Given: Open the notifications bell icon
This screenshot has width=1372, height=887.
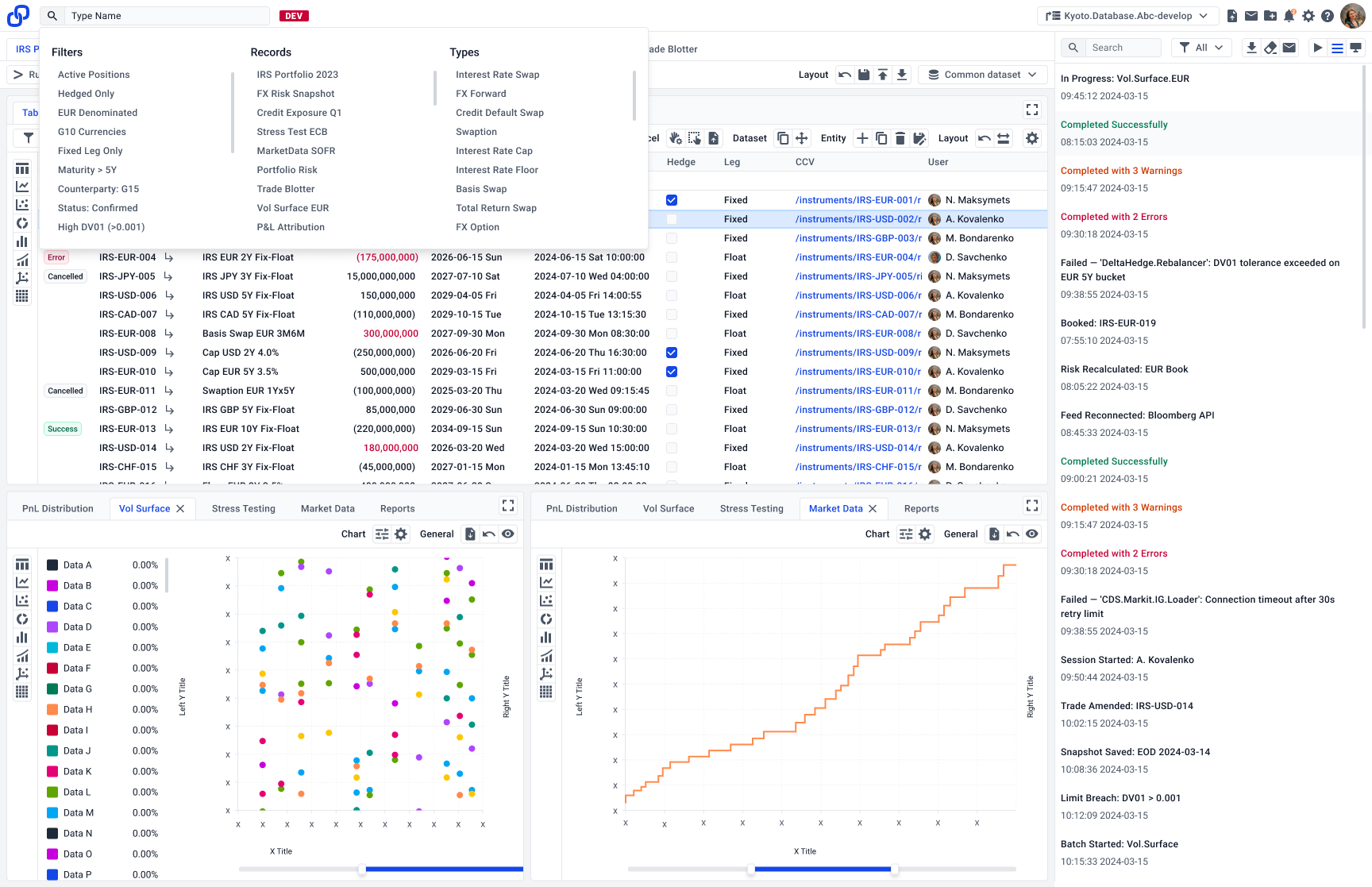Looking at the screenshot, I should point(1289,16).
